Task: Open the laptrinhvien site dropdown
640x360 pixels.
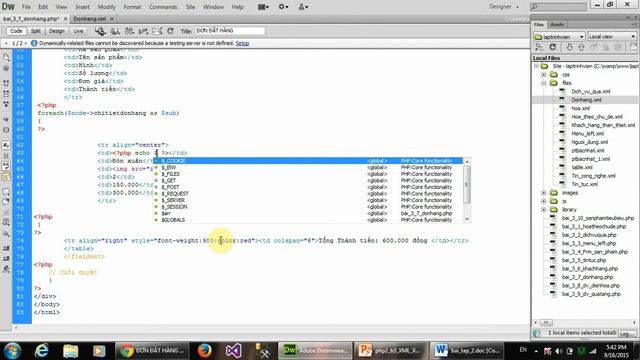Action: pos(559,37)
